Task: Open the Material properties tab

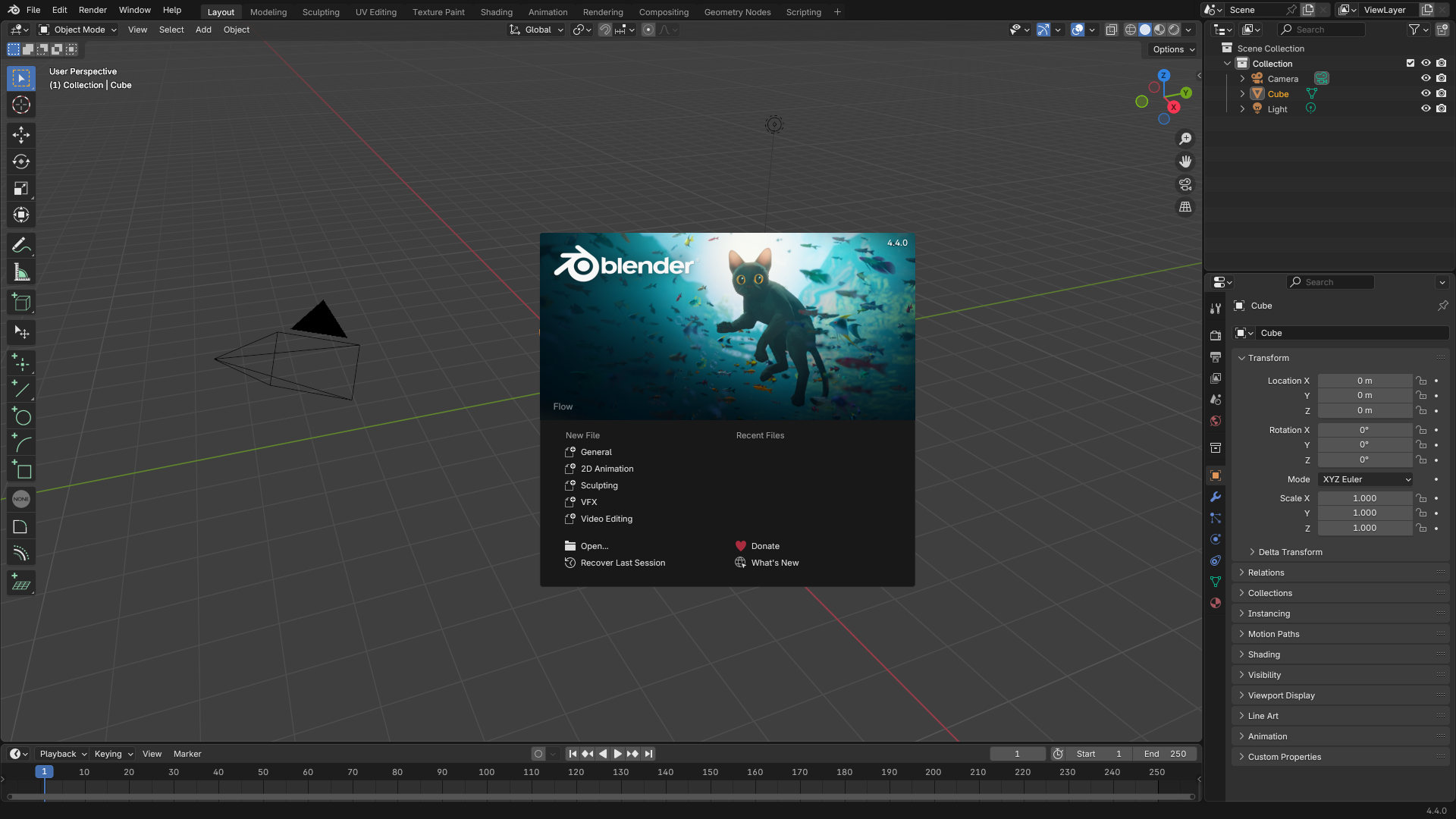Action: click(x=1216, y=603)
